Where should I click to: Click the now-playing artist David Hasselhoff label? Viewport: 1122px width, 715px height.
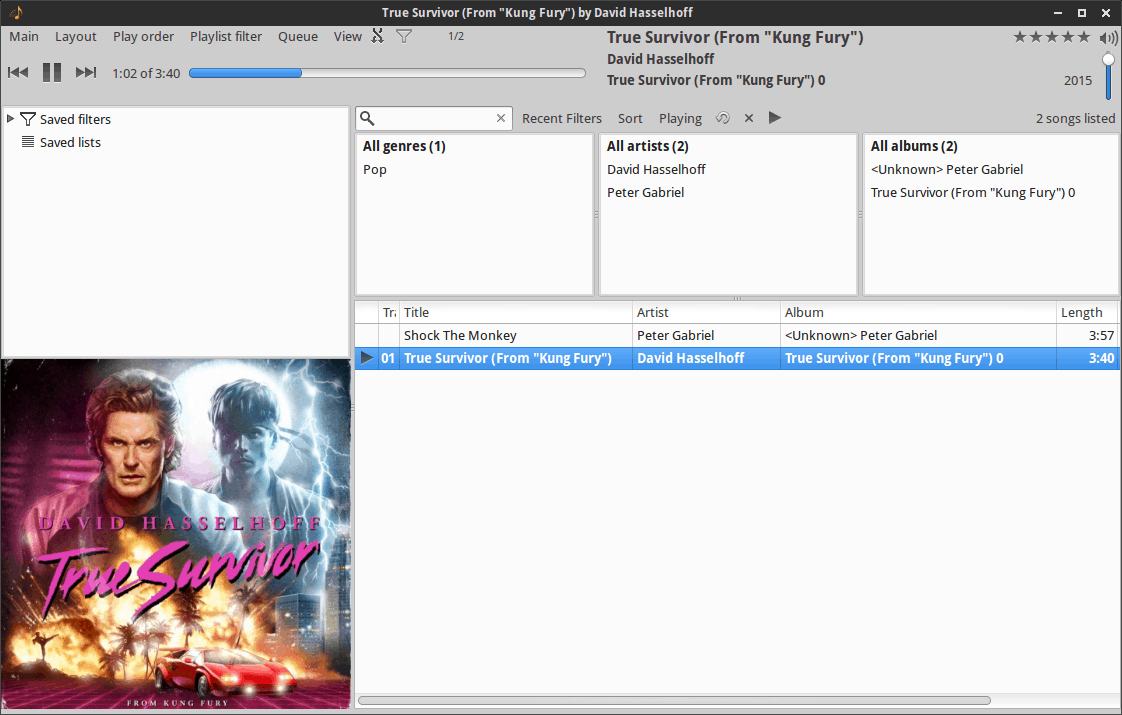tap(660, 59)
